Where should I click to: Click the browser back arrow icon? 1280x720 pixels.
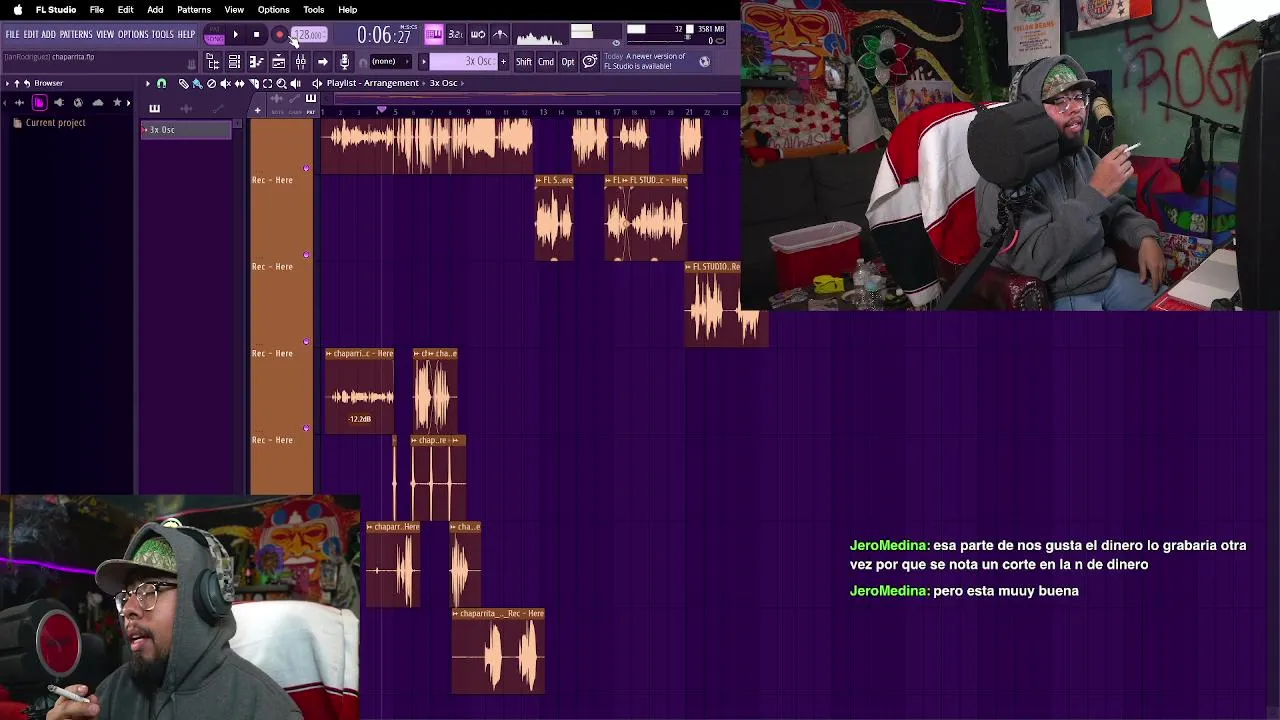(27, 83)
